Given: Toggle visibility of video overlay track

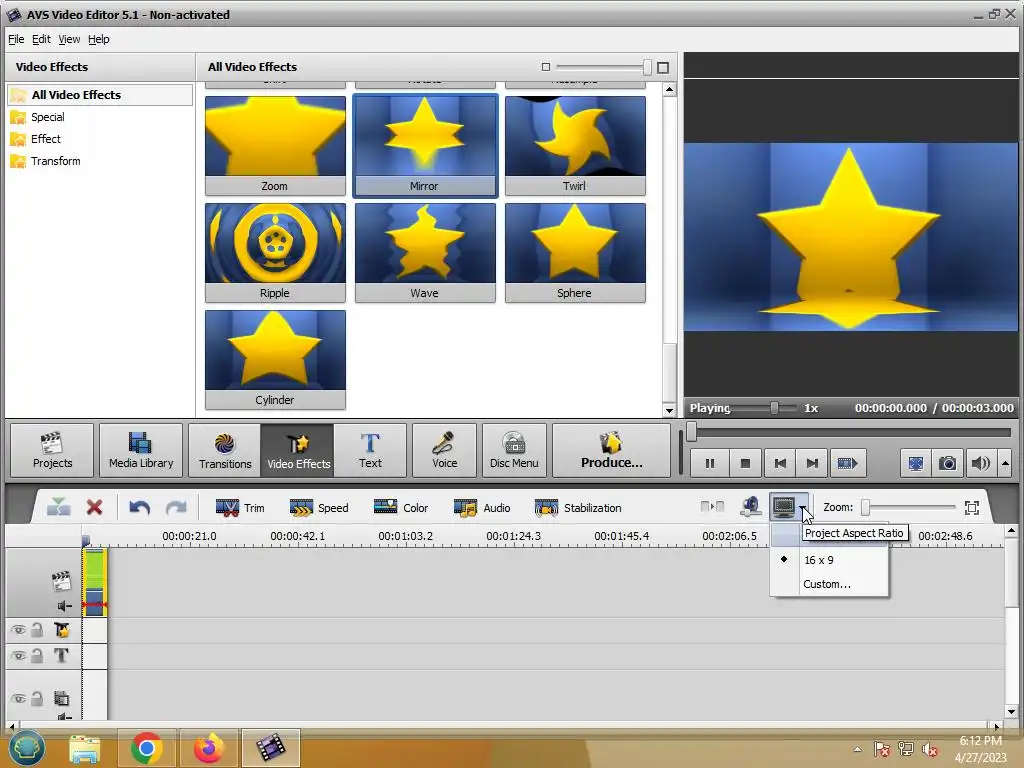Looking at the screenshot, I should tap(18, 699).
